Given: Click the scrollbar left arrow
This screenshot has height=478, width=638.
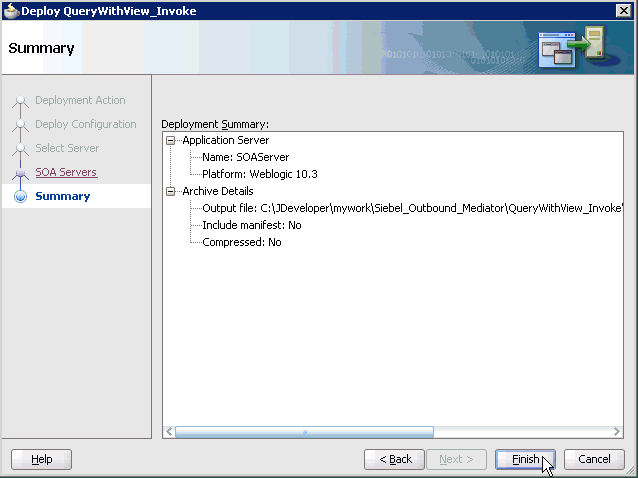Looking at the screenshot, I should pyautogui.click(x=169, y=432).
